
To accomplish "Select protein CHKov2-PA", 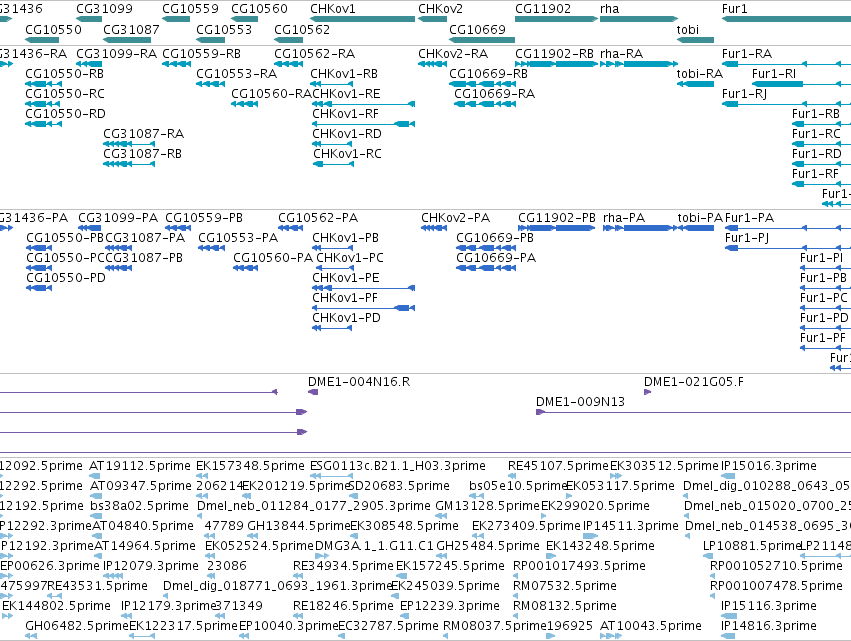I will (x=455, y=218).
